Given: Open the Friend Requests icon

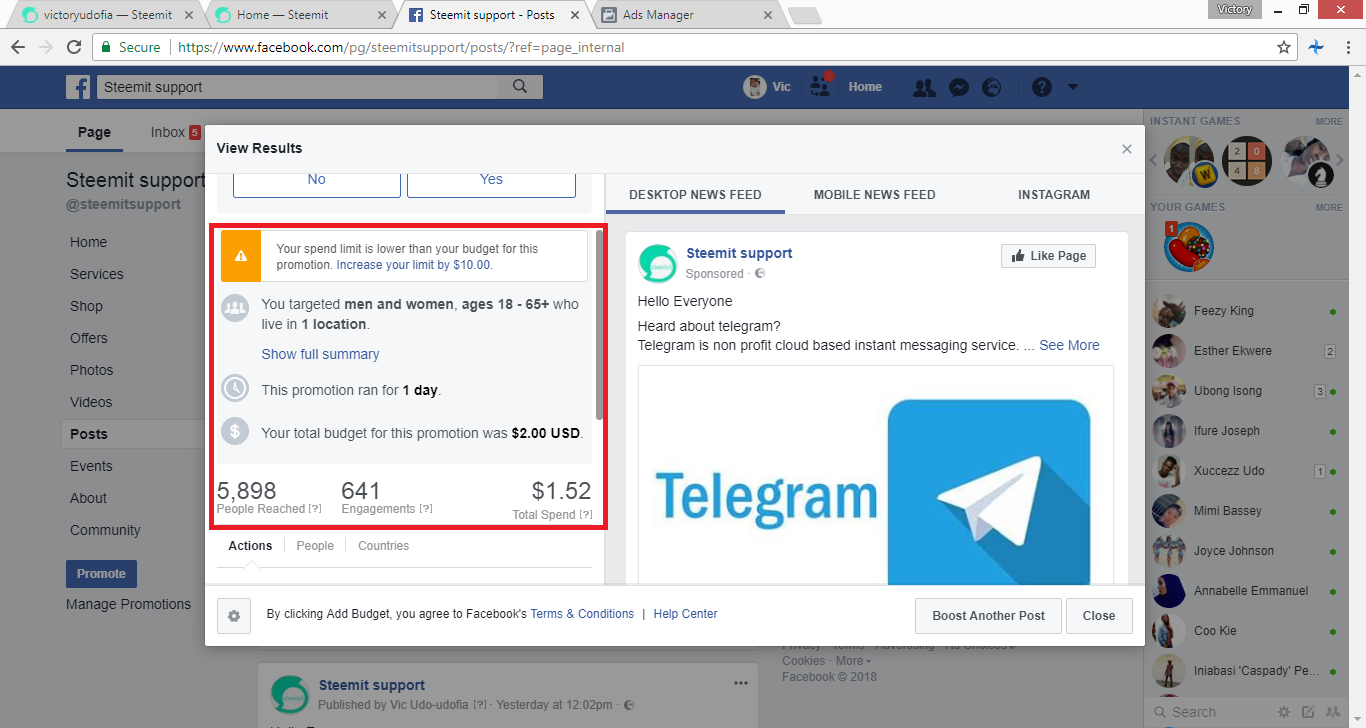Looking at the screenshot, I should (924, 87).
